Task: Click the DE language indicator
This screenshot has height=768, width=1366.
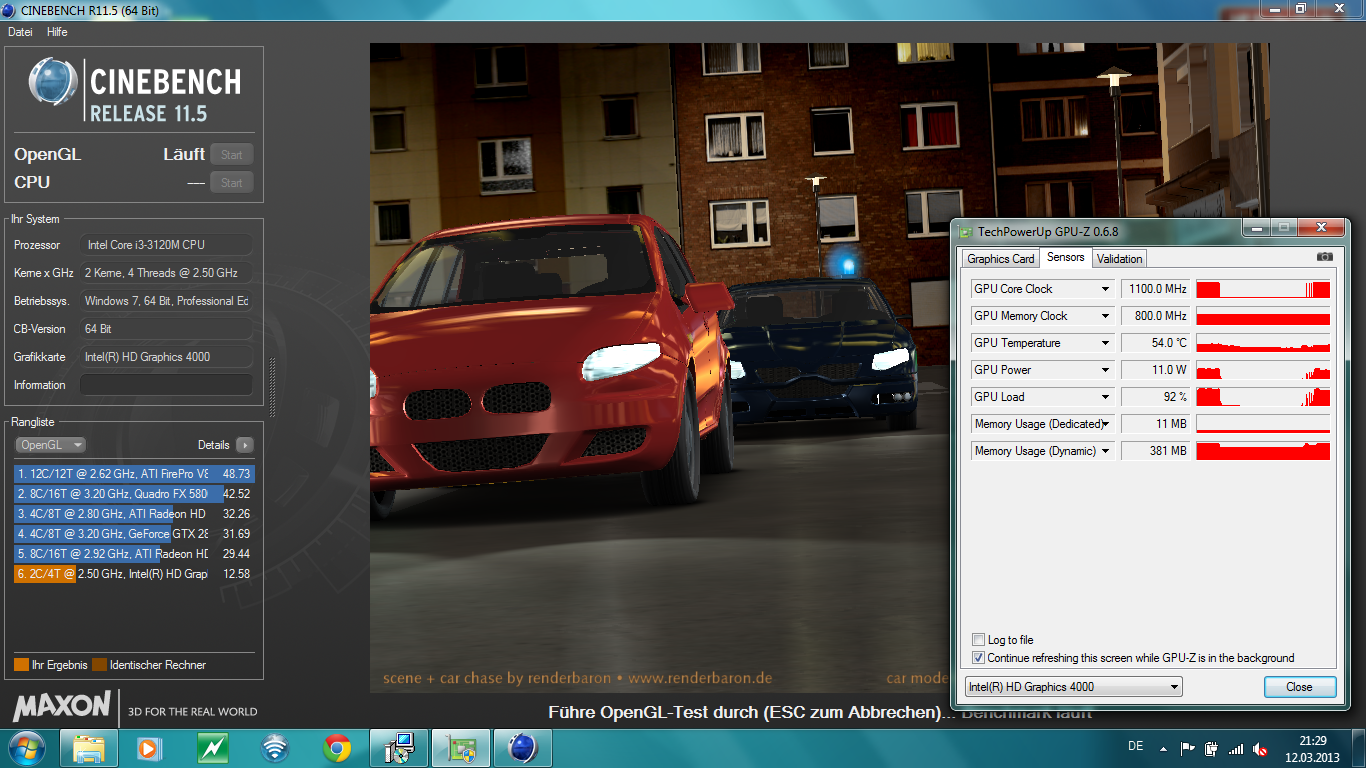Action: 1135,746
